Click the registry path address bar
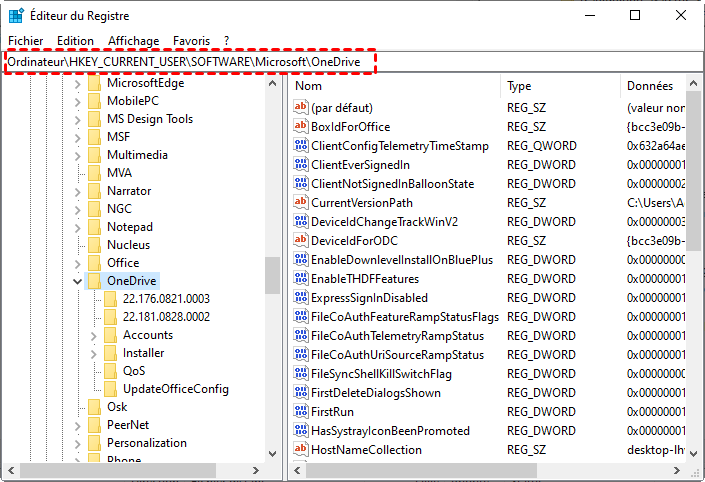The image size is (705, 482). point(353,62)
